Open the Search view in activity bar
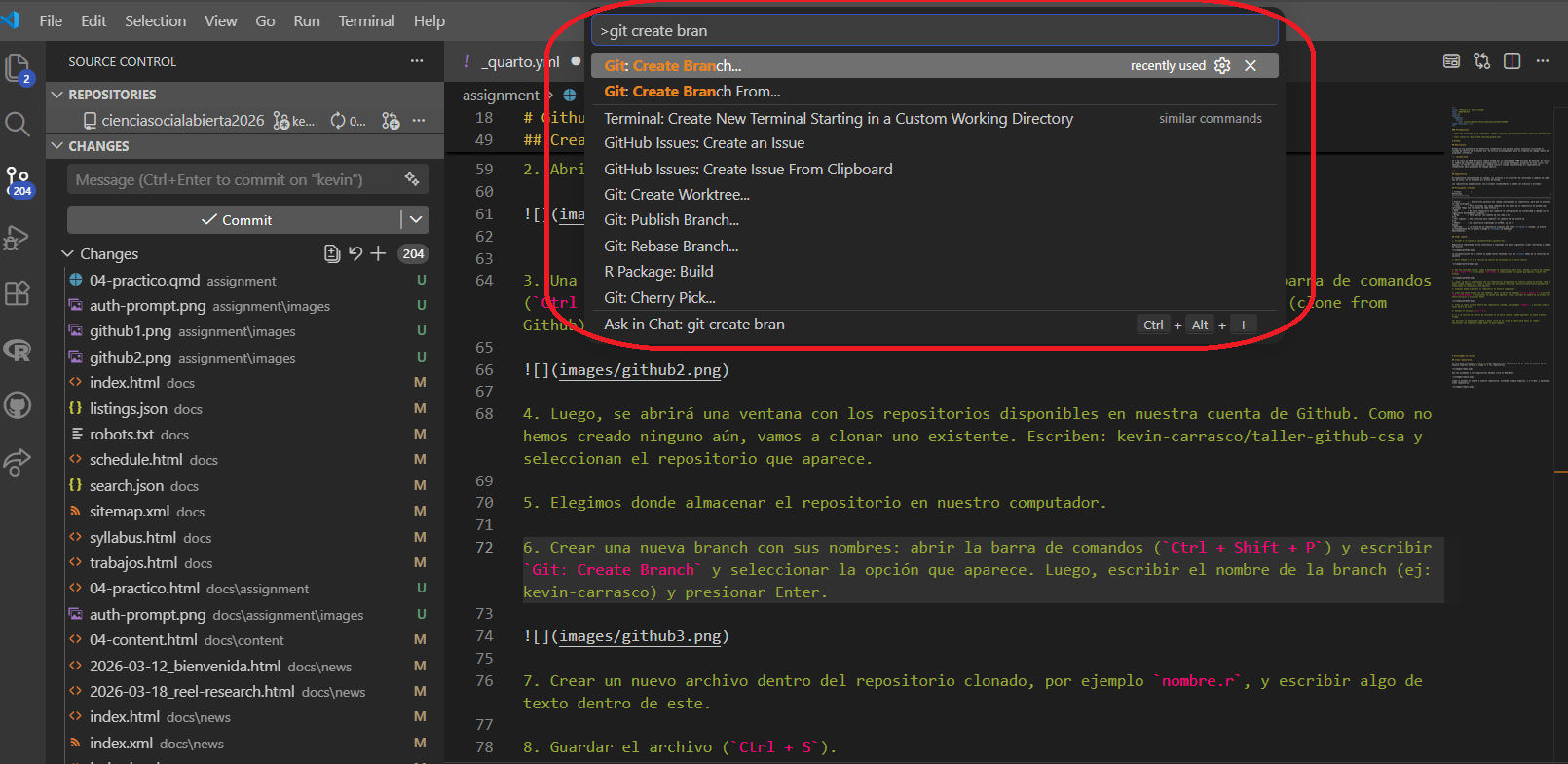Viewport: 1568px width, 764px height. pos(18,124)
